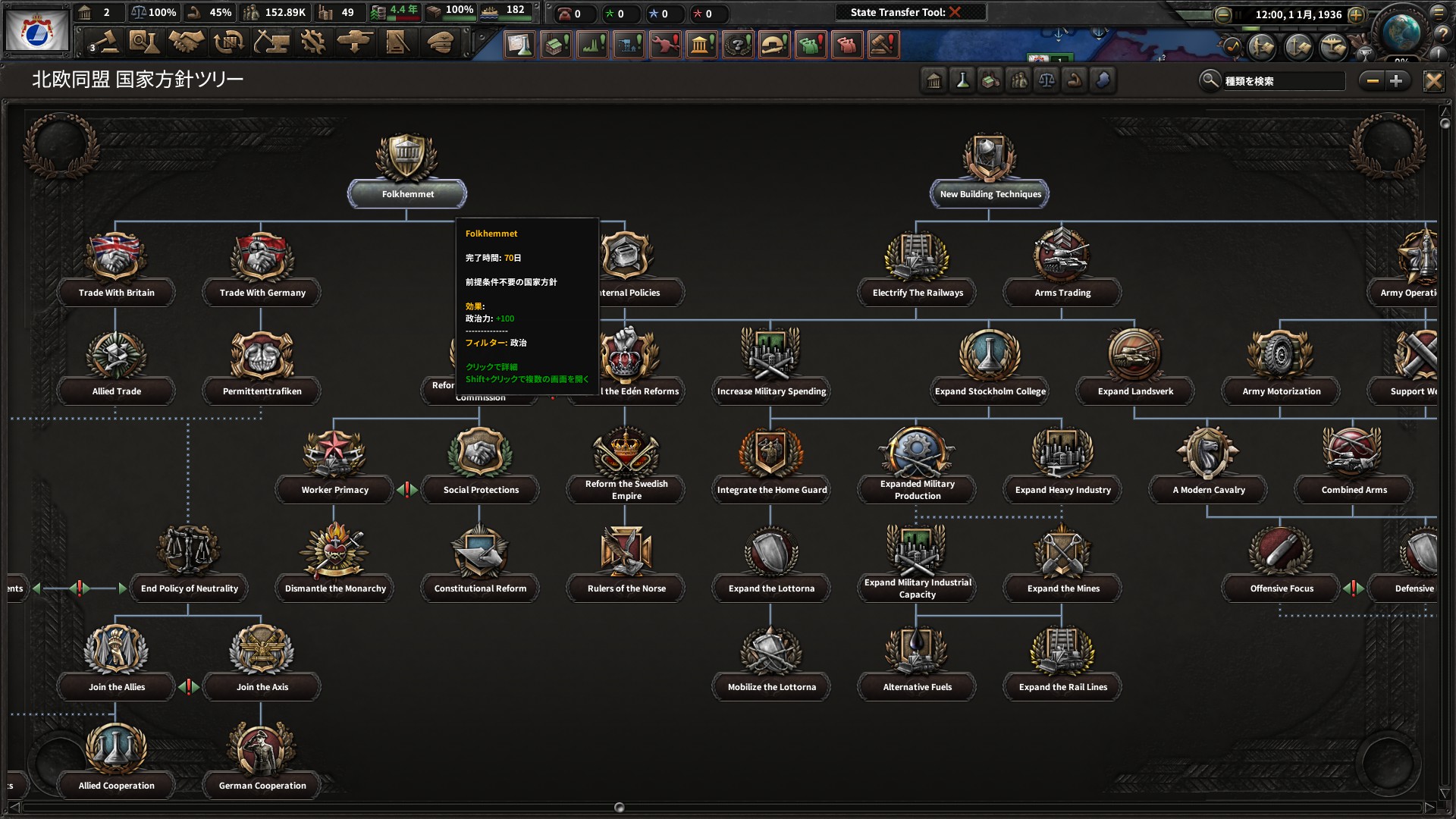Open the recruit and deploy tank icon
1456x819 pixels.
point(355,43)
